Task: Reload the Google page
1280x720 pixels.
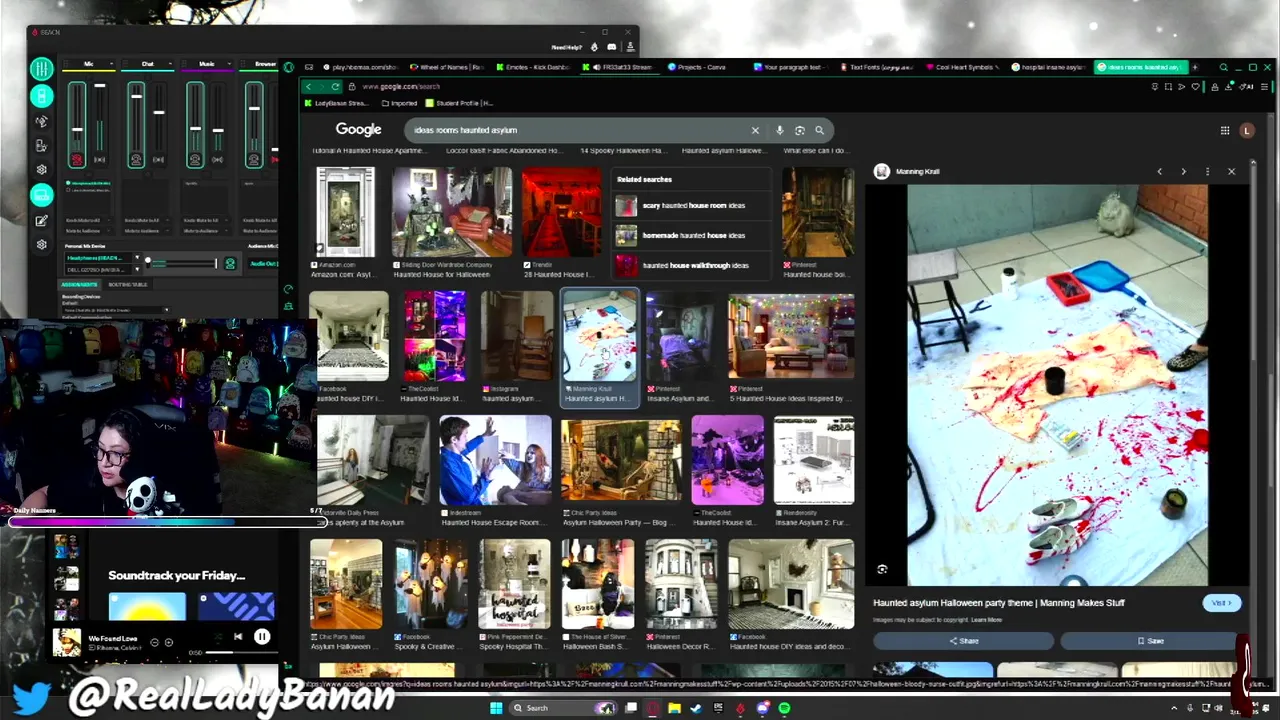Action: point(335,86)
